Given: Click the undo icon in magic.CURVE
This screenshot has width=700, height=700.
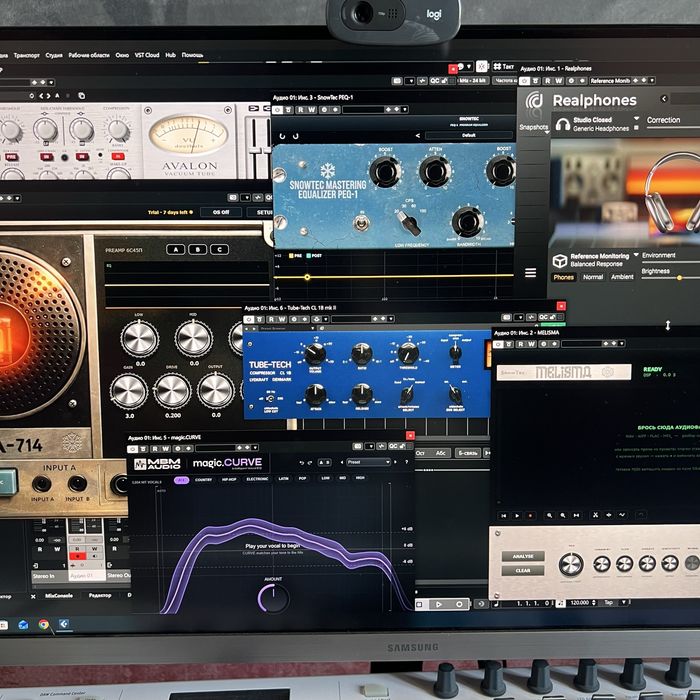Looking at the screenshot, I should 302,462.
